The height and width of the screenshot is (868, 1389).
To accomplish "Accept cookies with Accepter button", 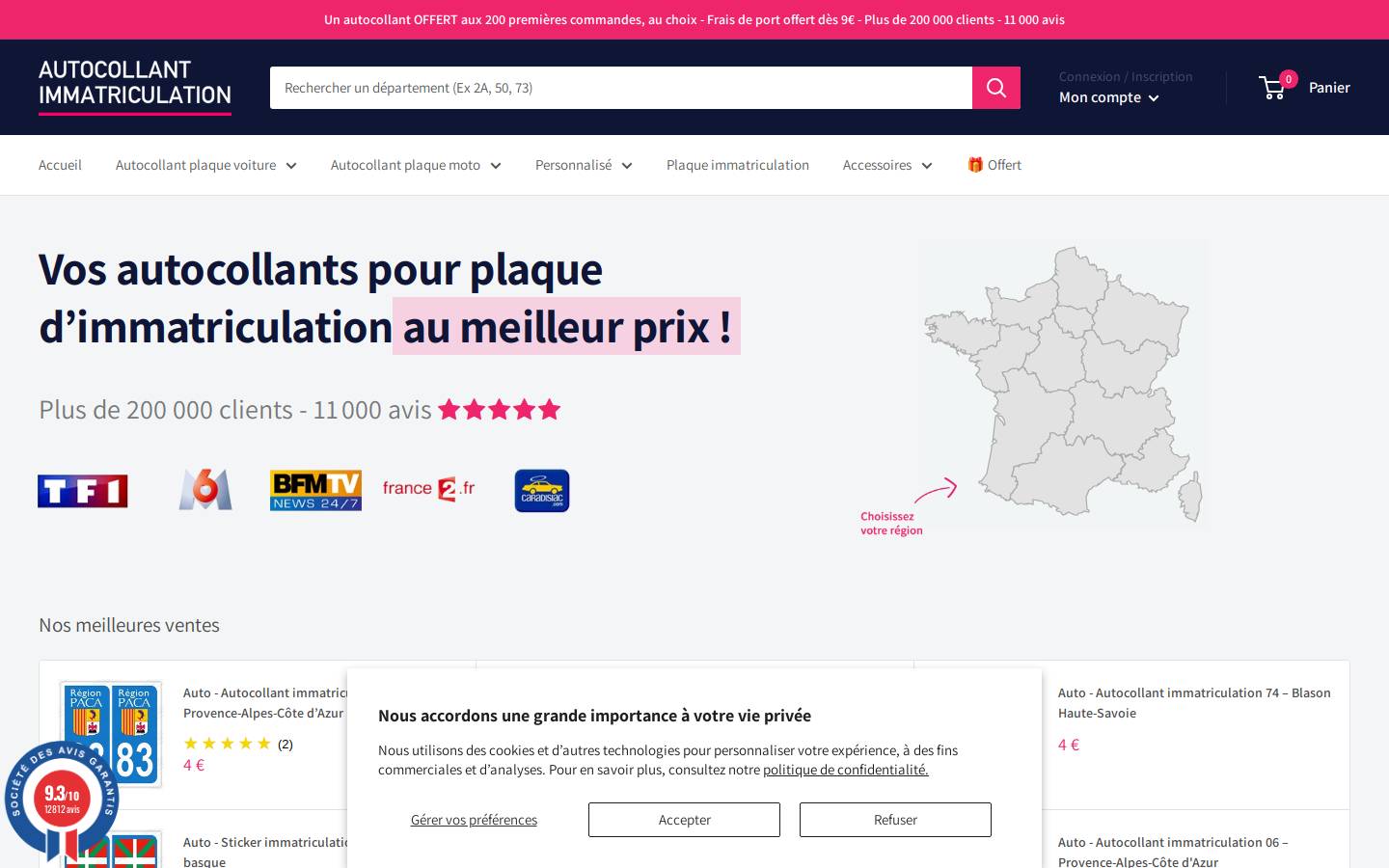I will [x=684, y=820].
